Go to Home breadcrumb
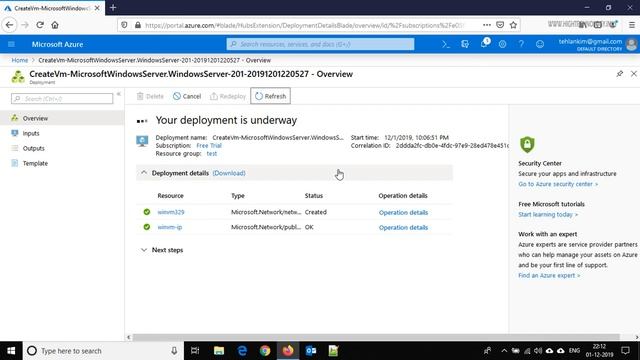 click(x=20, y=60)
